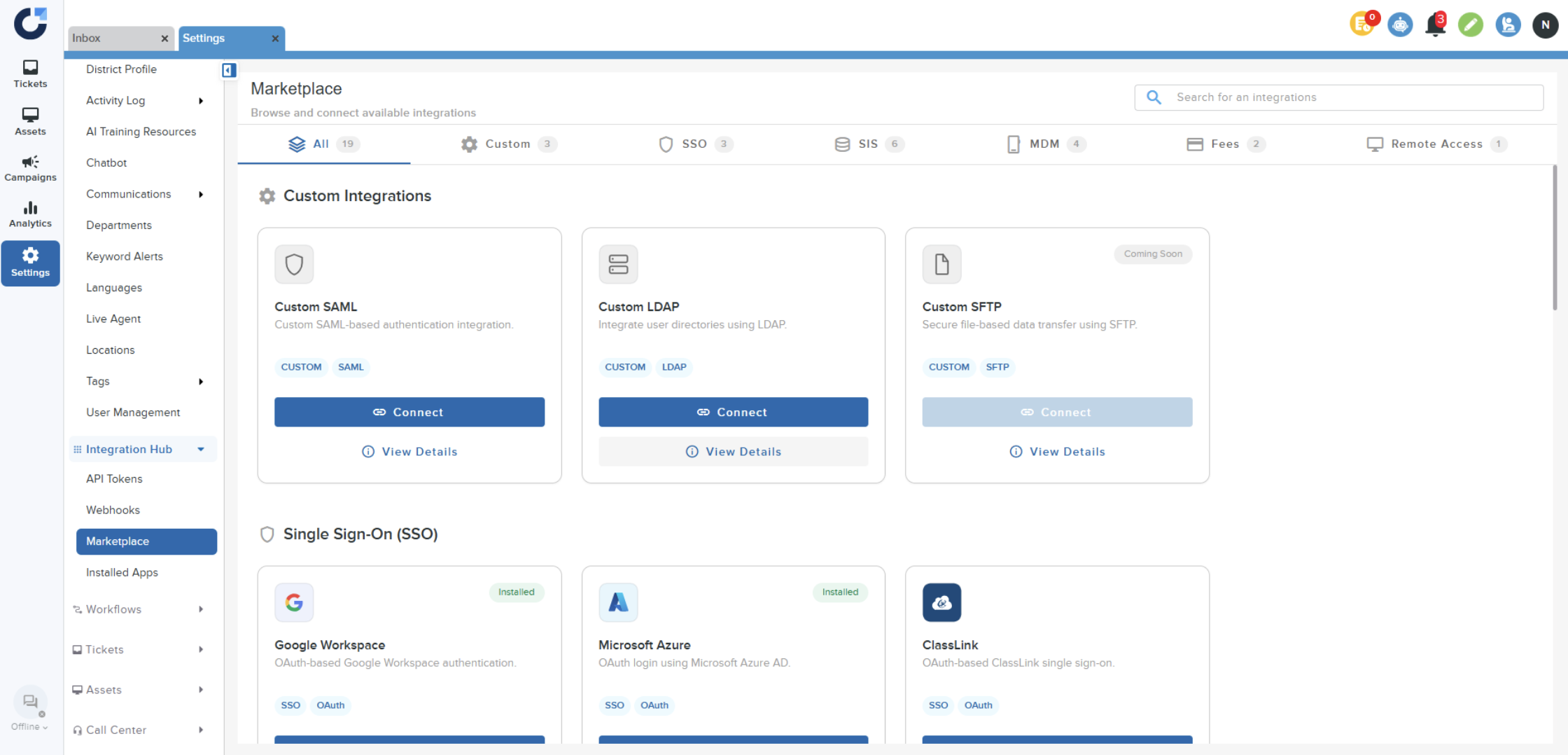The image size is (1568, 755).
Task: Click the notification bell icon
Action: (x=1435, y=25)
